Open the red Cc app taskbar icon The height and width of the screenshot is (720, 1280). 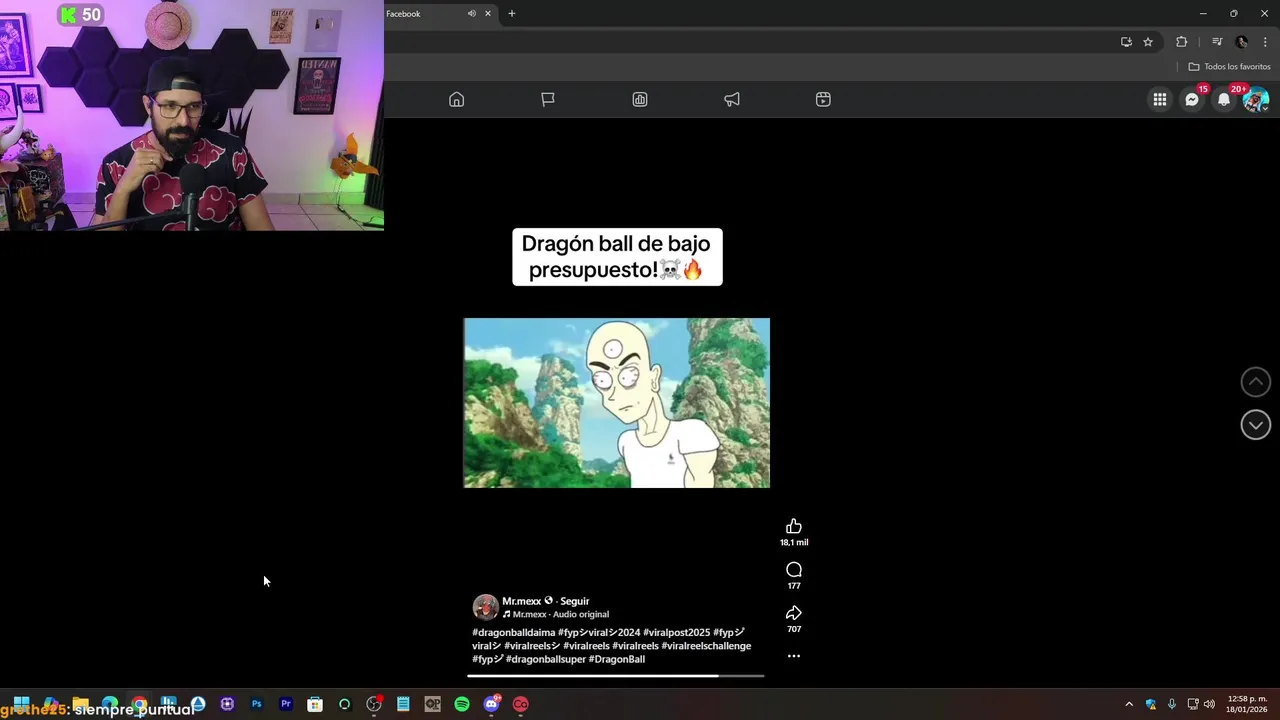(x=521, y=704)
